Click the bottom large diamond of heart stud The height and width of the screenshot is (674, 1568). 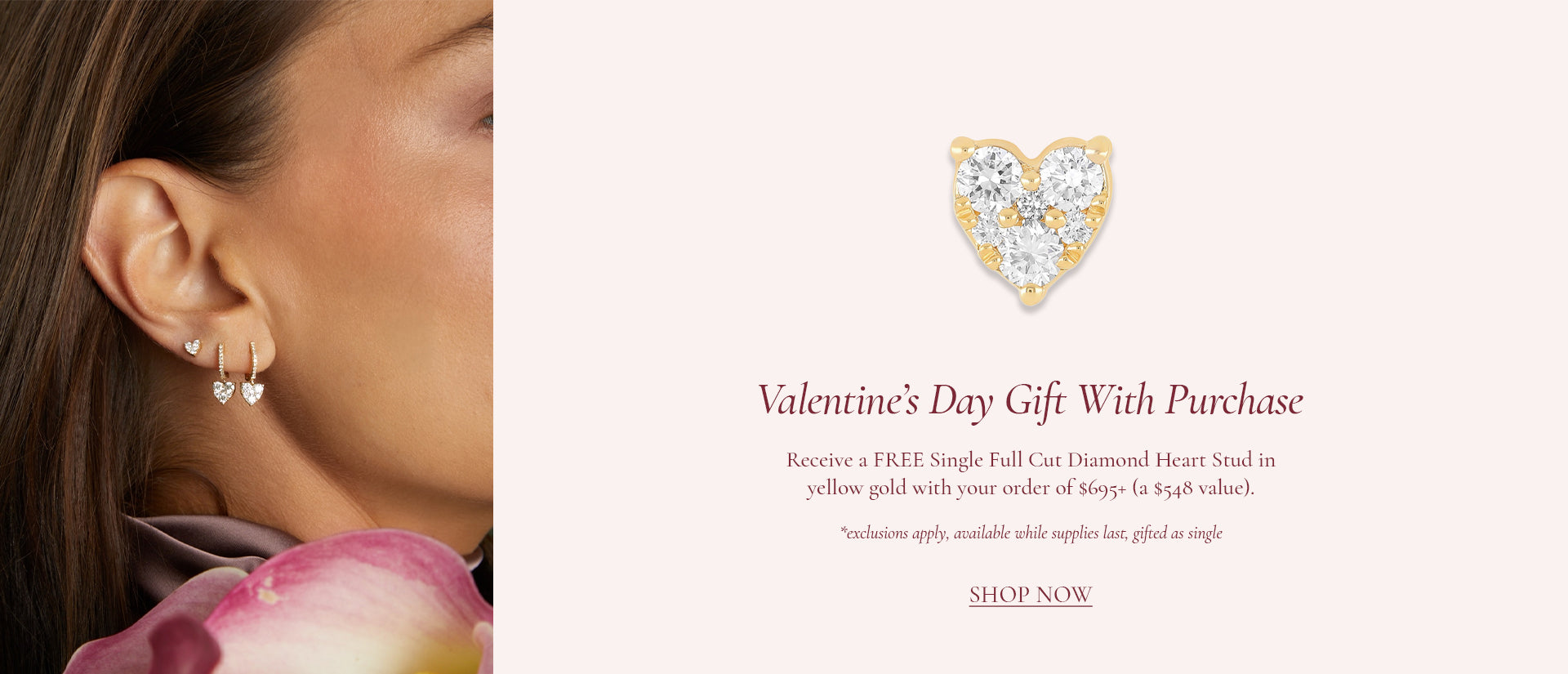1030,255
